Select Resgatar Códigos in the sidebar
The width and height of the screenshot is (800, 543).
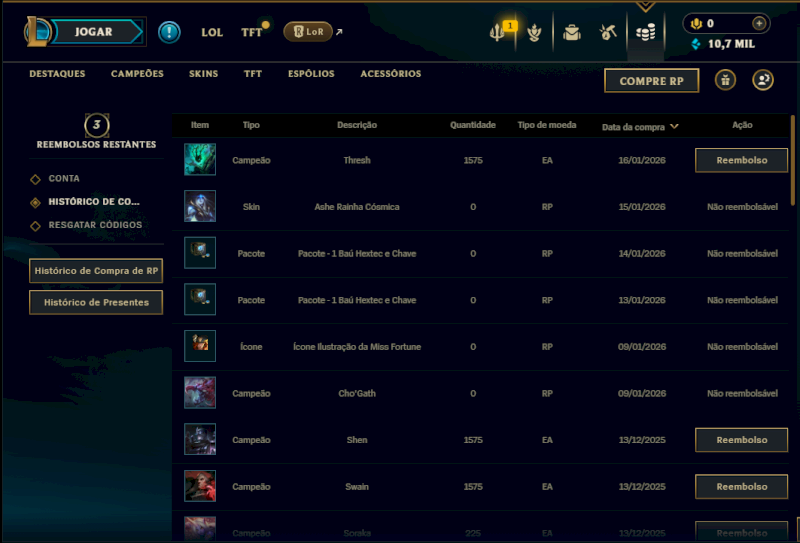[95, 225]
